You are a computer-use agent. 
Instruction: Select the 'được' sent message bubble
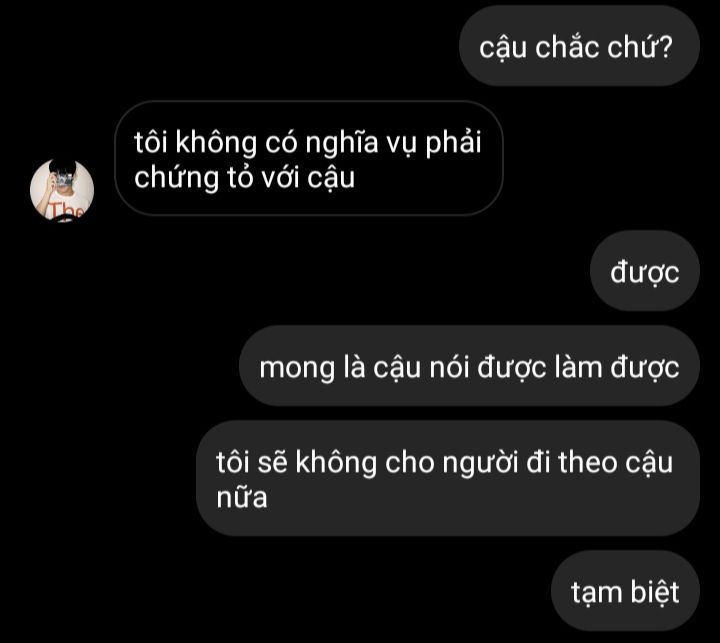(x=645, y=271)
